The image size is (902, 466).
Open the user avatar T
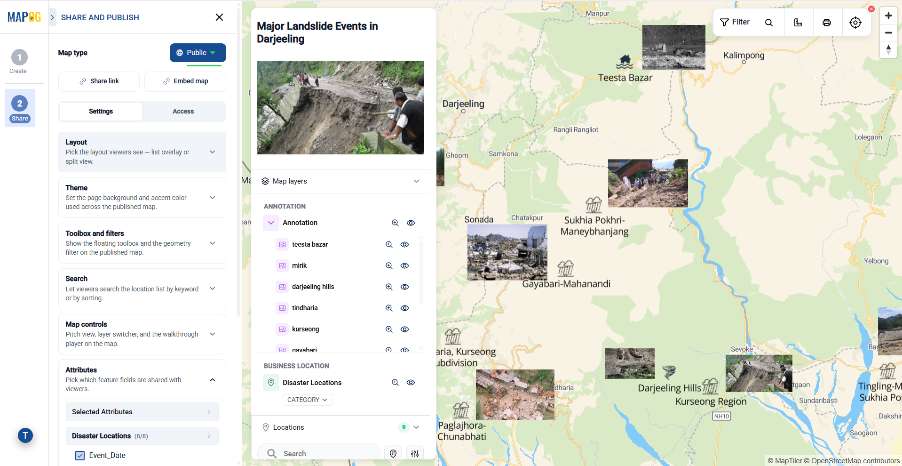[x=25, y=436]
